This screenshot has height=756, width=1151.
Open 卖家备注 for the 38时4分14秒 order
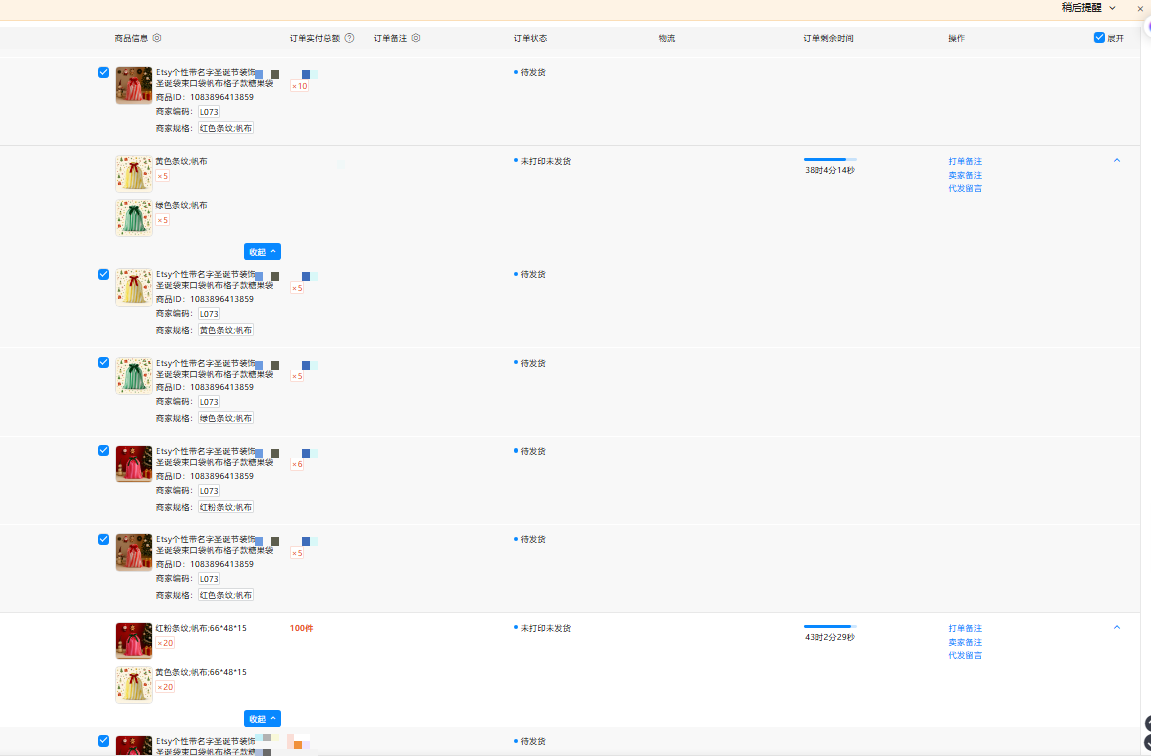click(x=965, y=175)
